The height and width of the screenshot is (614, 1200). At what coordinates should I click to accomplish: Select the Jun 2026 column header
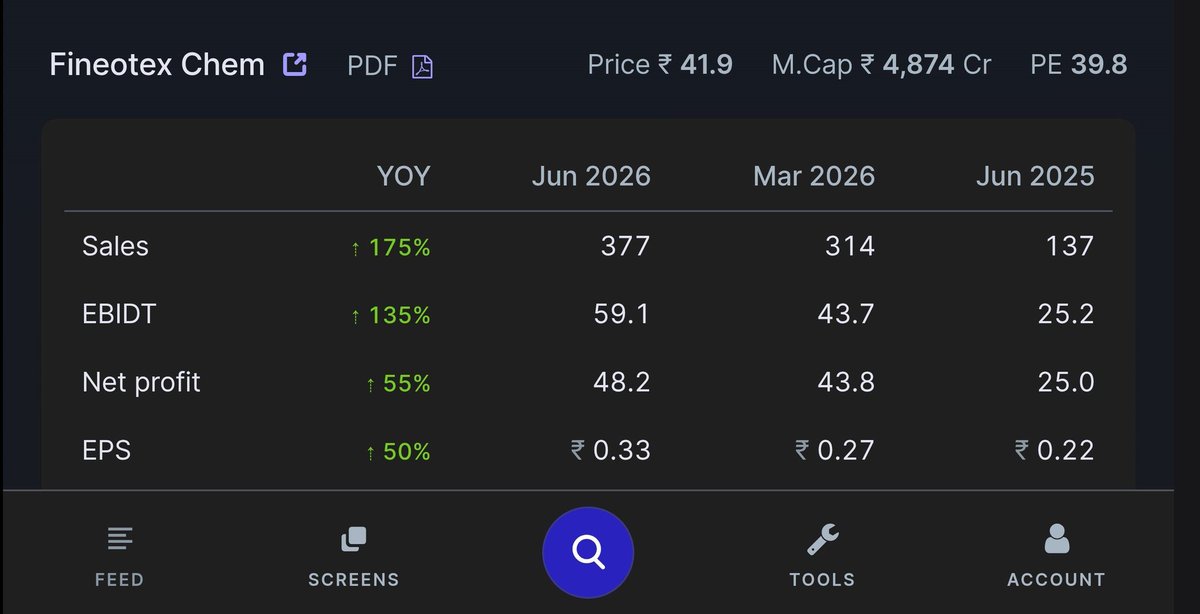pos(591,177)
